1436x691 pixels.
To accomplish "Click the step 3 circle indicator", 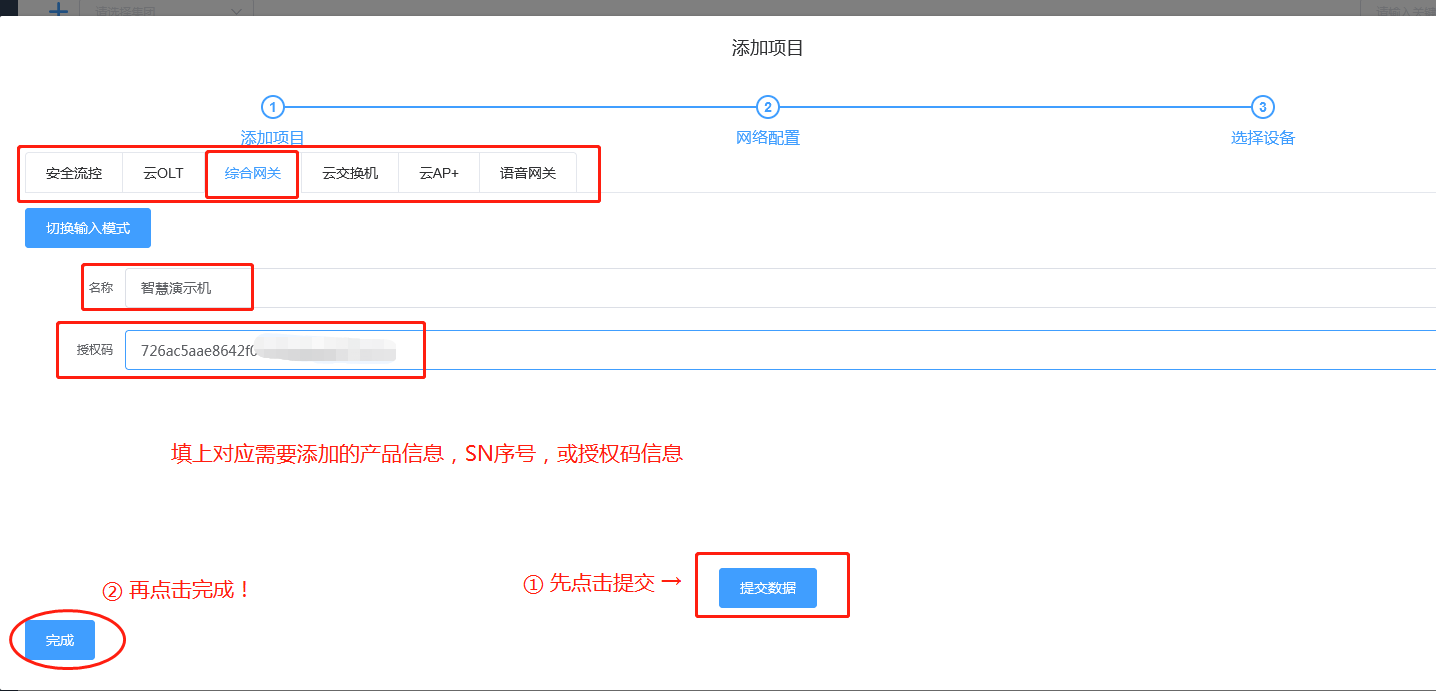I will pyautogui.click(x=1262, y=107).
